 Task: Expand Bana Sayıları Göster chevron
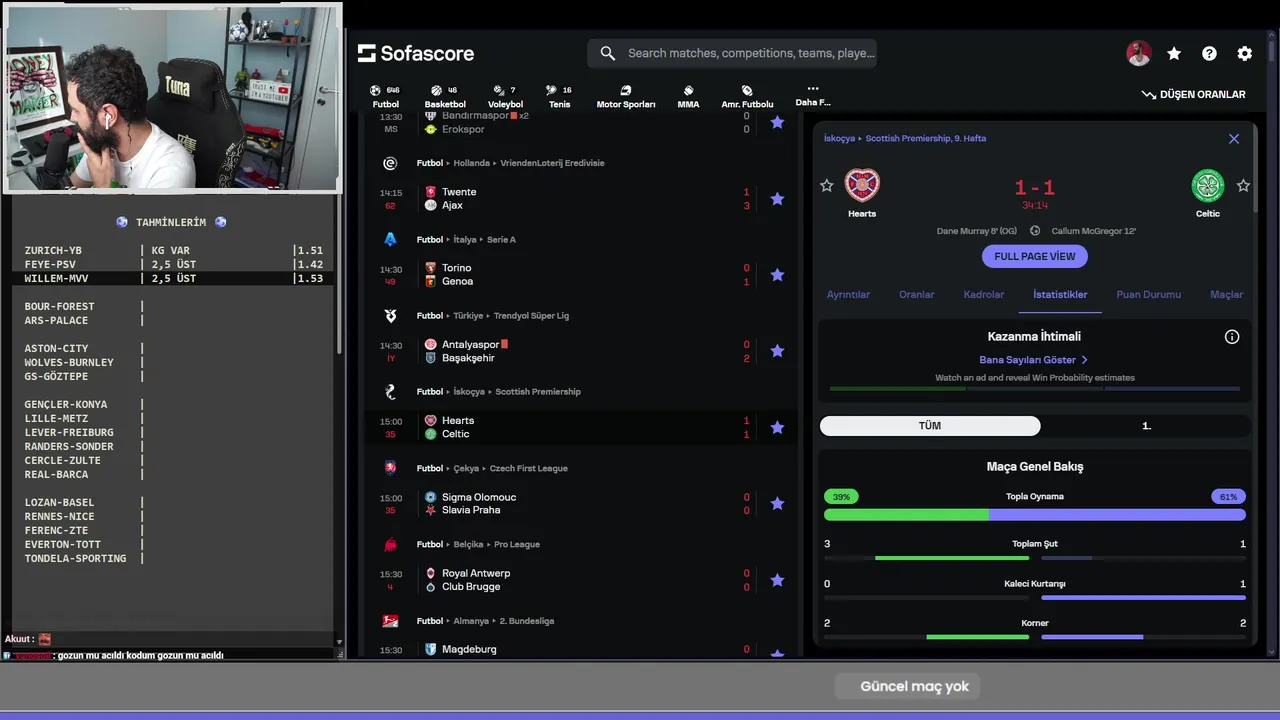pyautogui.click(x=1085, y=360)
